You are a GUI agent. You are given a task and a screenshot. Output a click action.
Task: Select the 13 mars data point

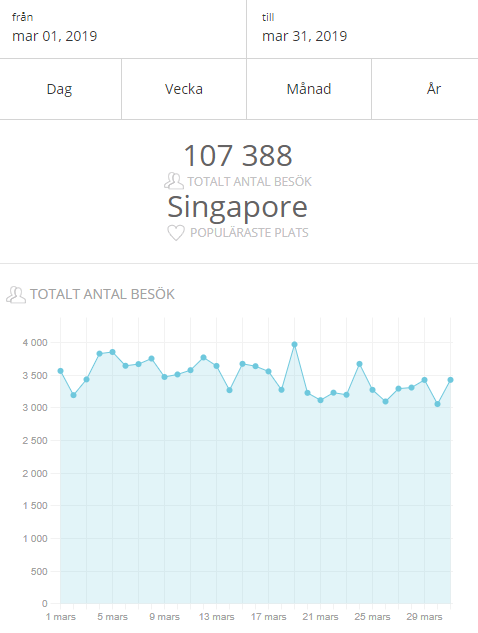coord(216,366)
